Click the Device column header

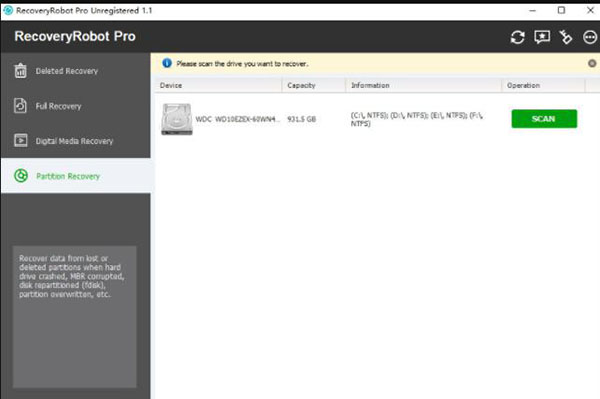coord(218,85)
